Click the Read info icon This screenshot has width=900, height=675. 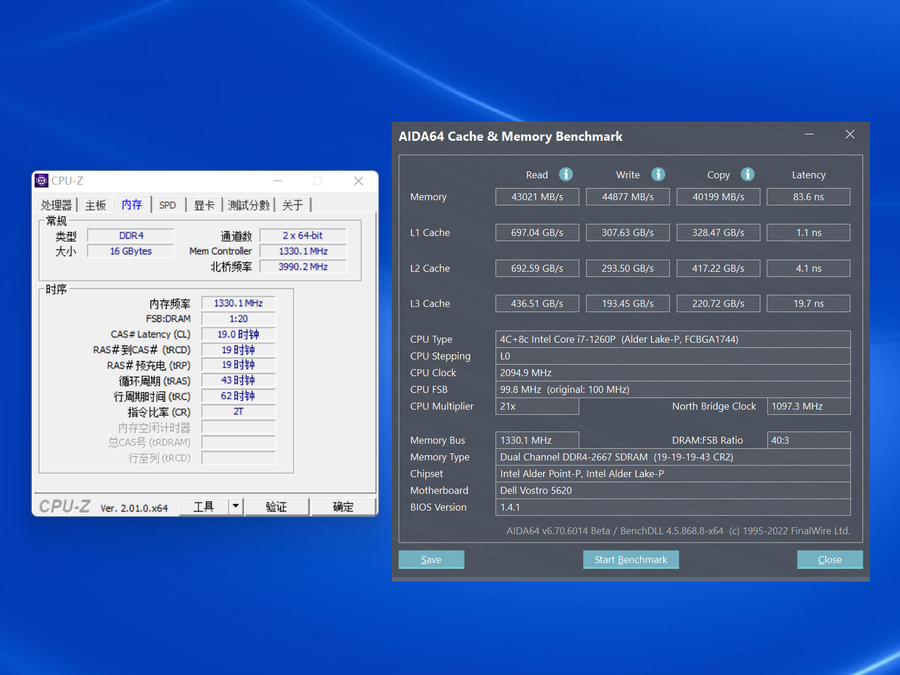[x=566, y=174]
